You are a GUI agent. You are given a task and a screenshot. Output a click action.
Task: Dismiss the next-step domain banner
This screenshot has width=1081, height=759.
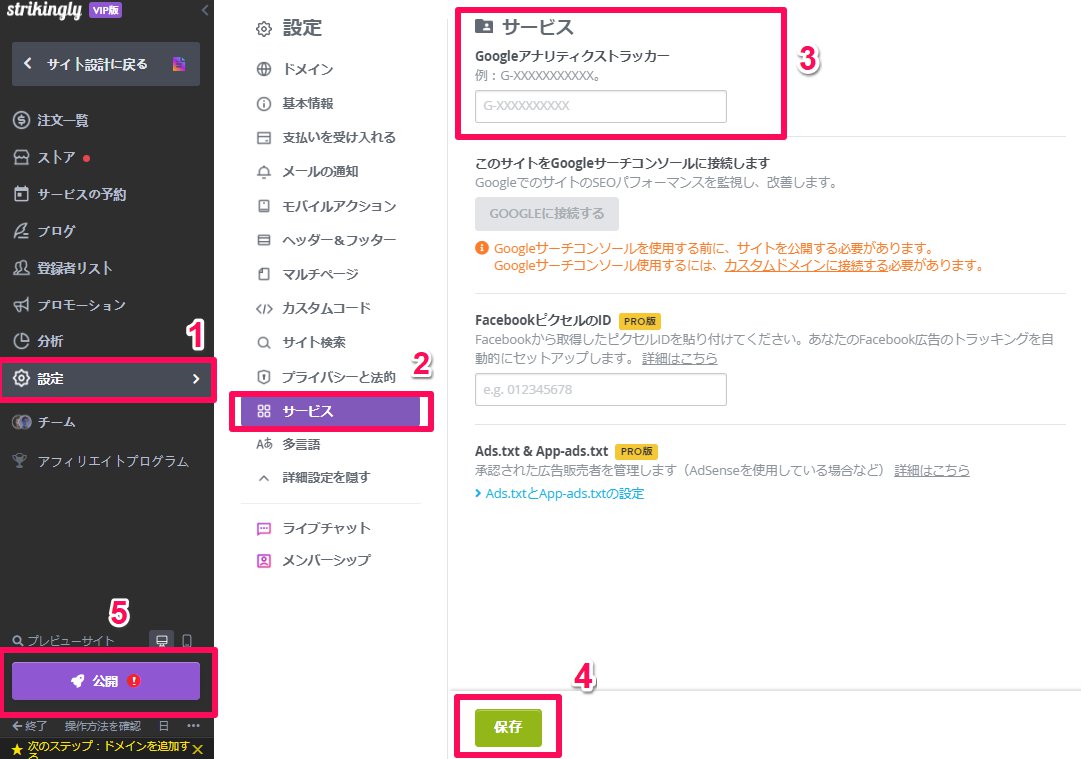pyautogui.click(x=198, y=749)
